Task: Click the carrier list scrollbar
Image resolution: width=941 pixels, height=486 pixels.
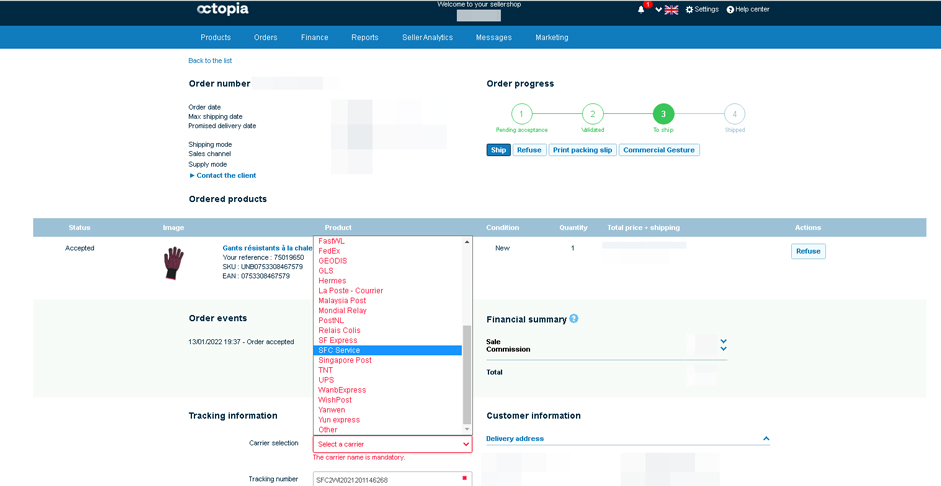Action: pyautogui.click(x=466, y=373)
